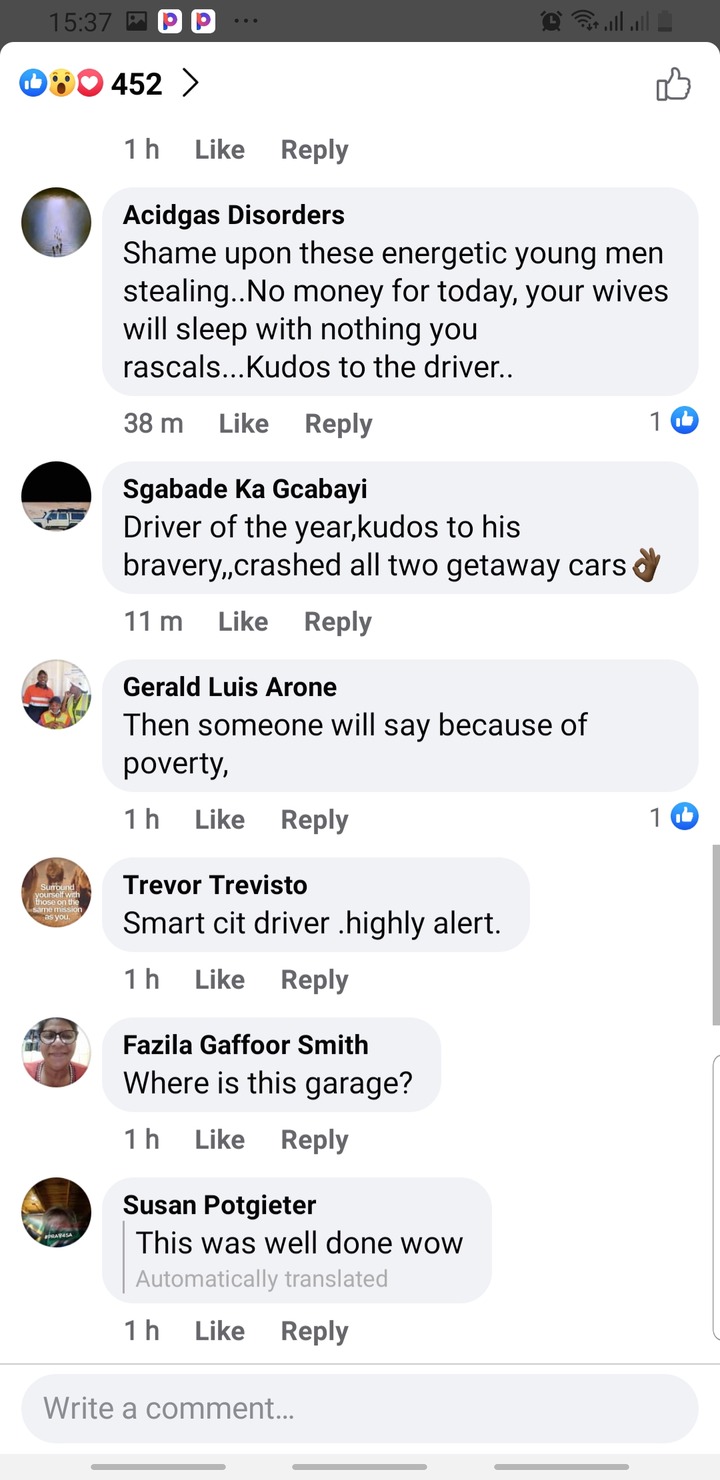
Task: Tap Trevor Trevisto's avatar image
Action: coord(57,892)
